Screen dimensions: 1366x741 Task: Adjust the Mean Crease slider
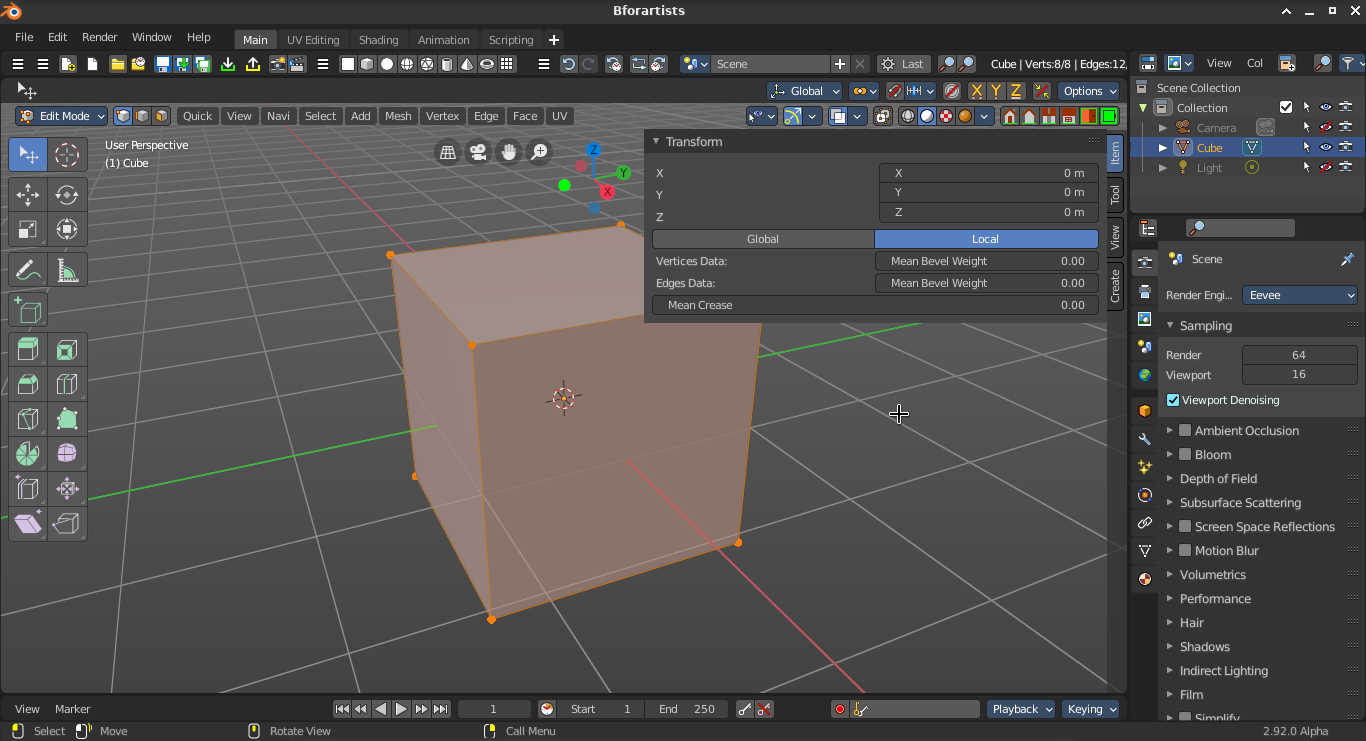(x=875, y=305)
